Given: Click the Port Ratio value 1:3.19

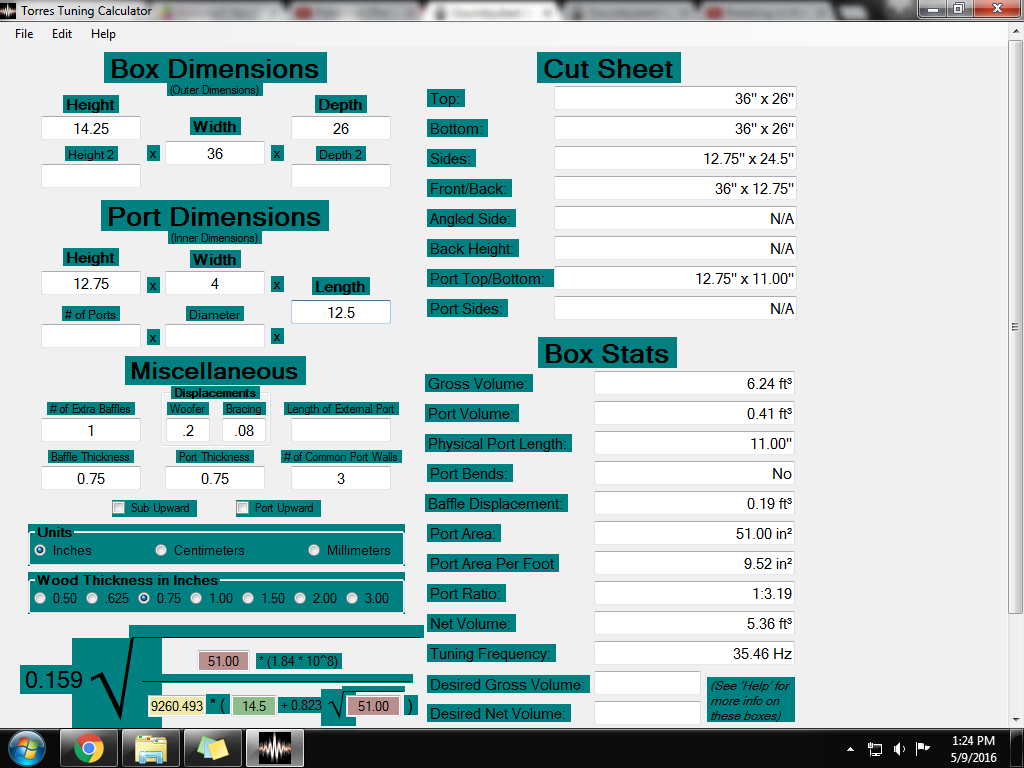Looking at the screenshot, I should 694,594.
